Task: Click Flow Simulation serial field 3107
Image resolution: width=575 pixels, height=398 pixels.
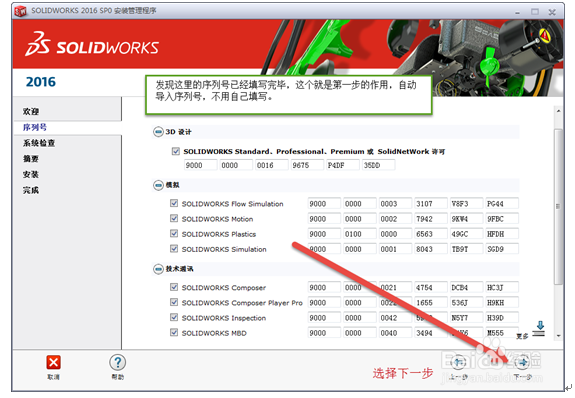Action: 431,204
